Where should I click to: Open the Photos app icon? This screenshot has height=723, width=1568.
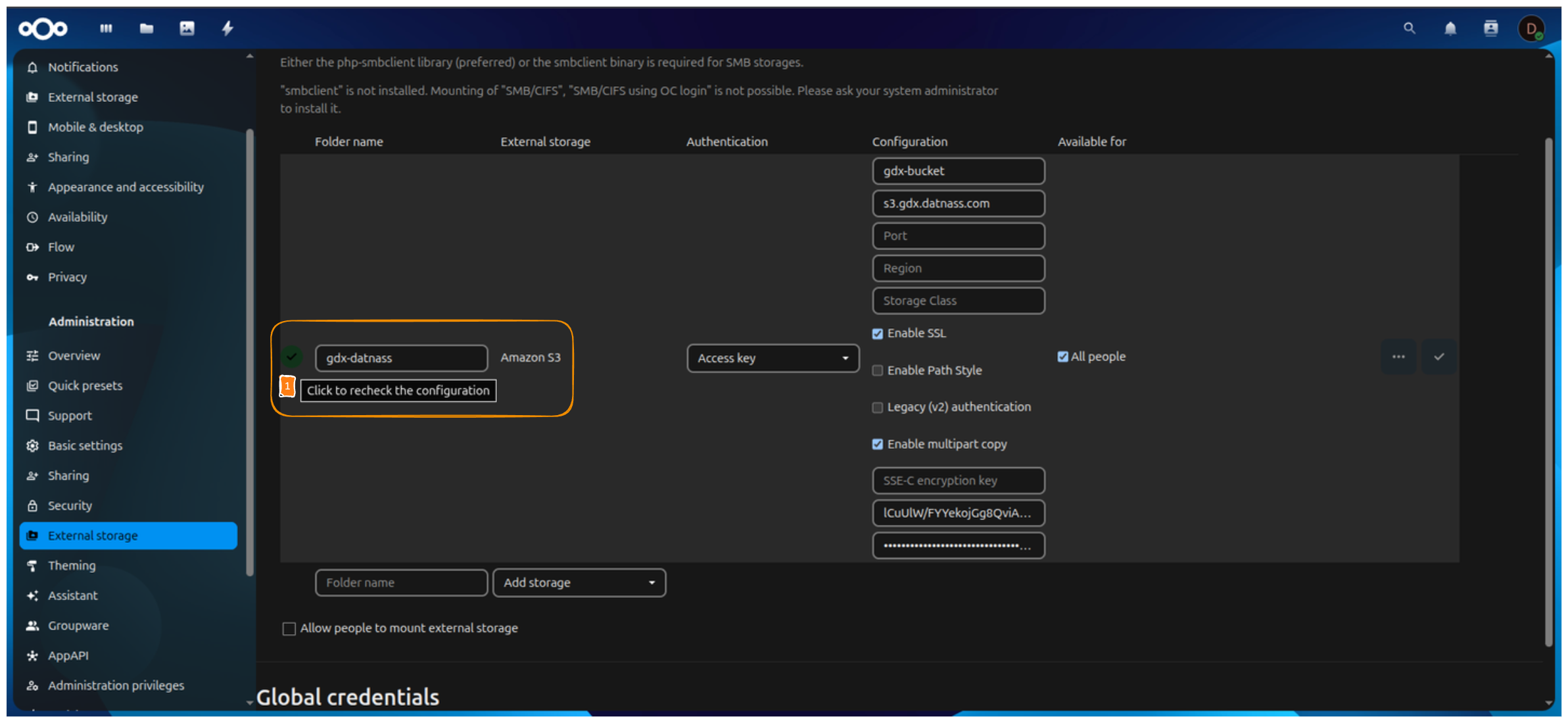187,28
